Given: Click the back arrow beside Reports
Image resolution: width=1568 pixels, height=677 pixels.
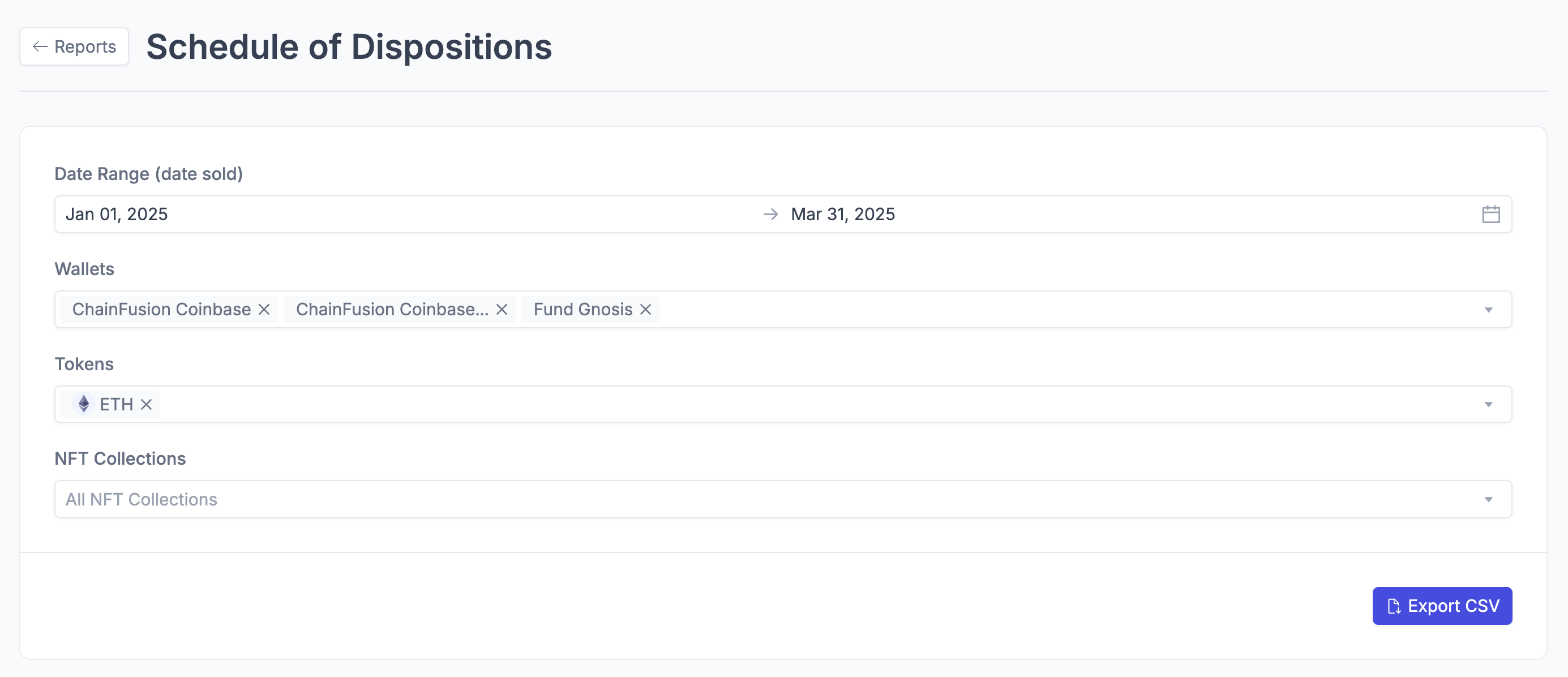Looking at the screenshot, I should (40, 46).
